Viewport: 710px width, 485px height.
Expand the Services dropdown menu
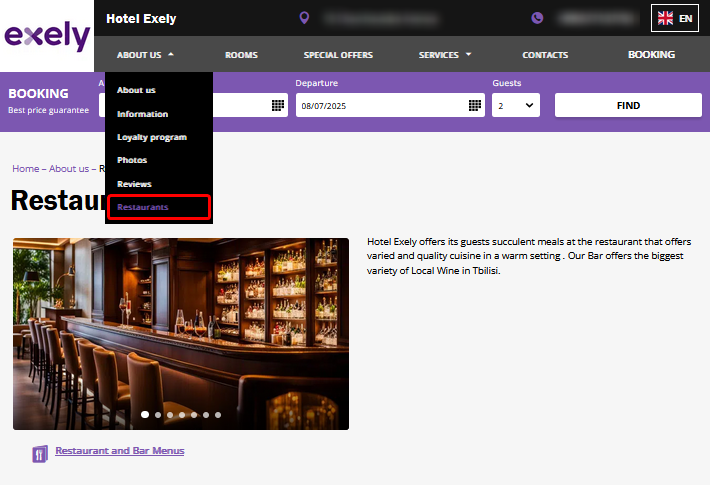coord(445,55)
